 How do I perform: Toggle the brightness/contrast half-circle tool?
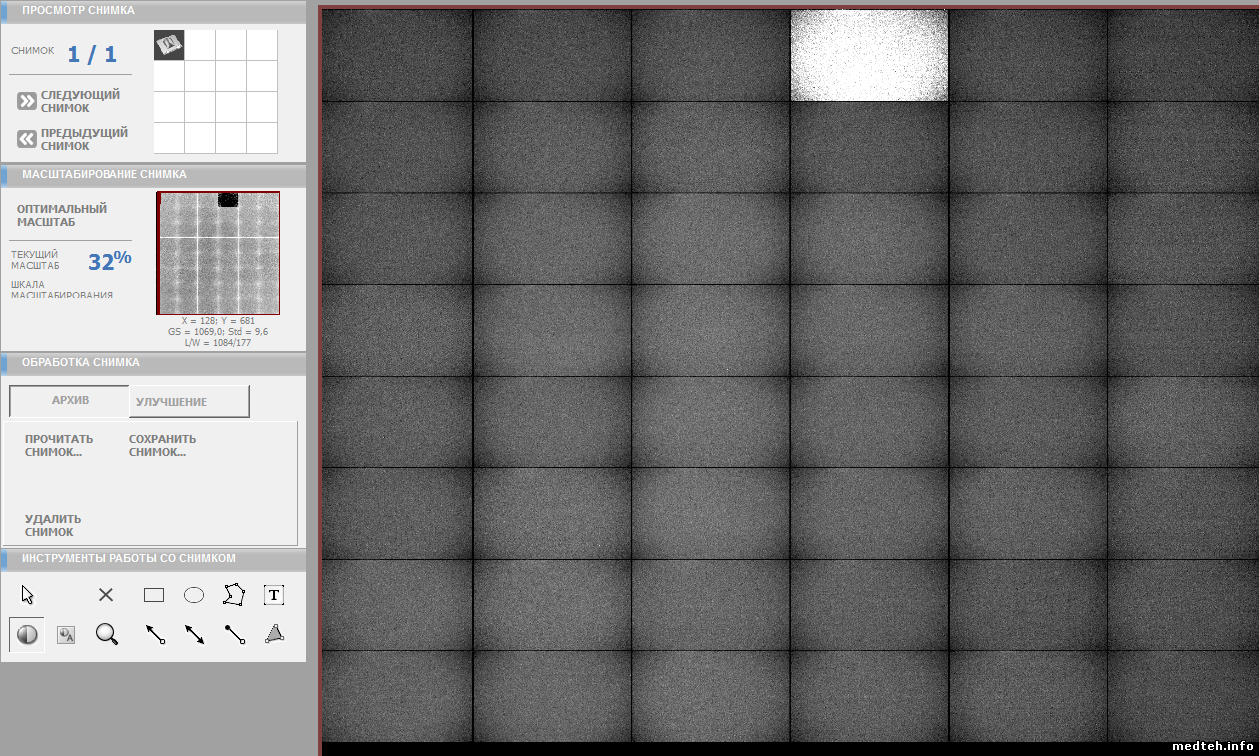tap(27, 634)
